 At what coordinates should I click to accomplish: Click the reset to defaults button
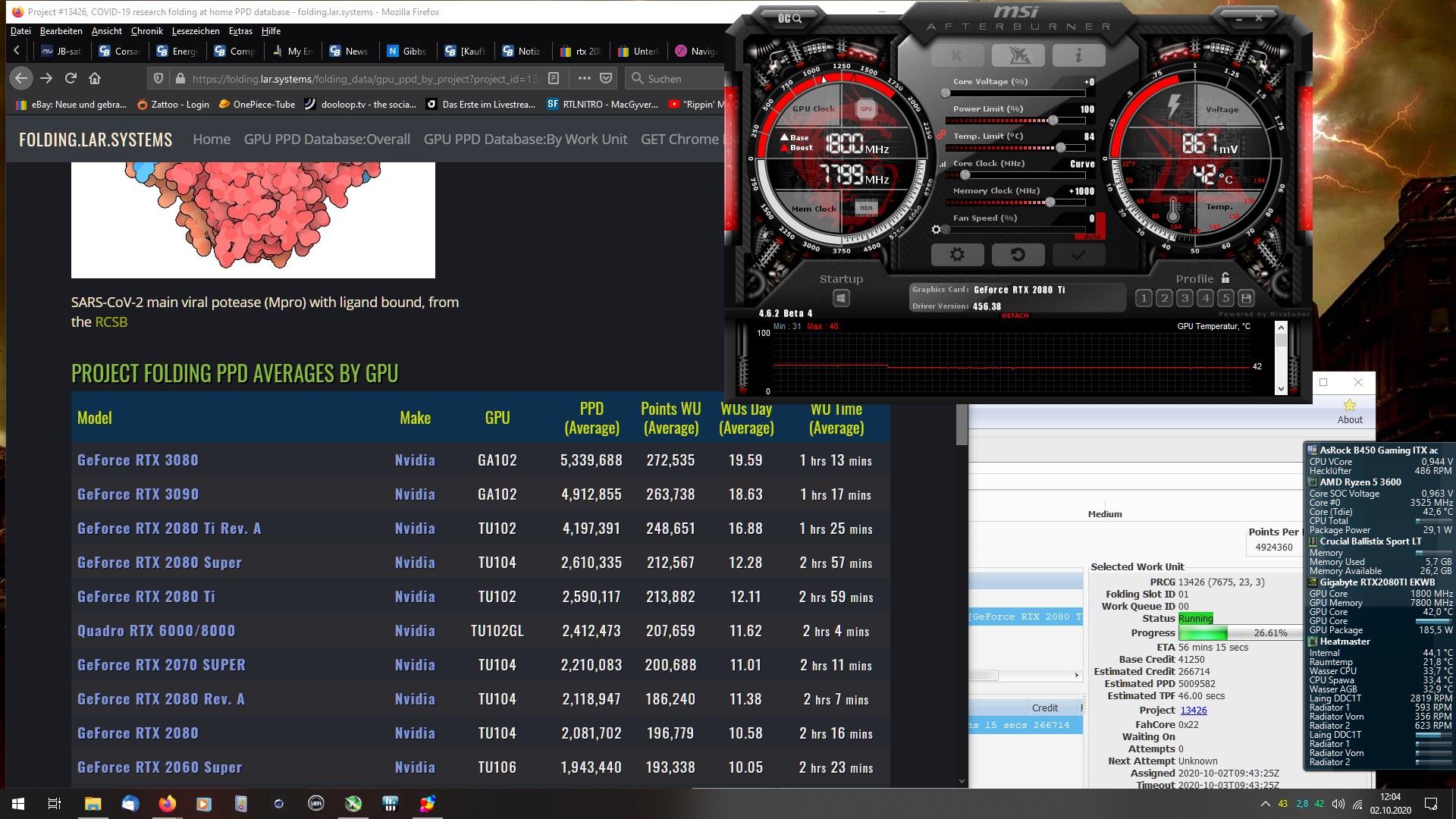click(x=1018, y=255)
